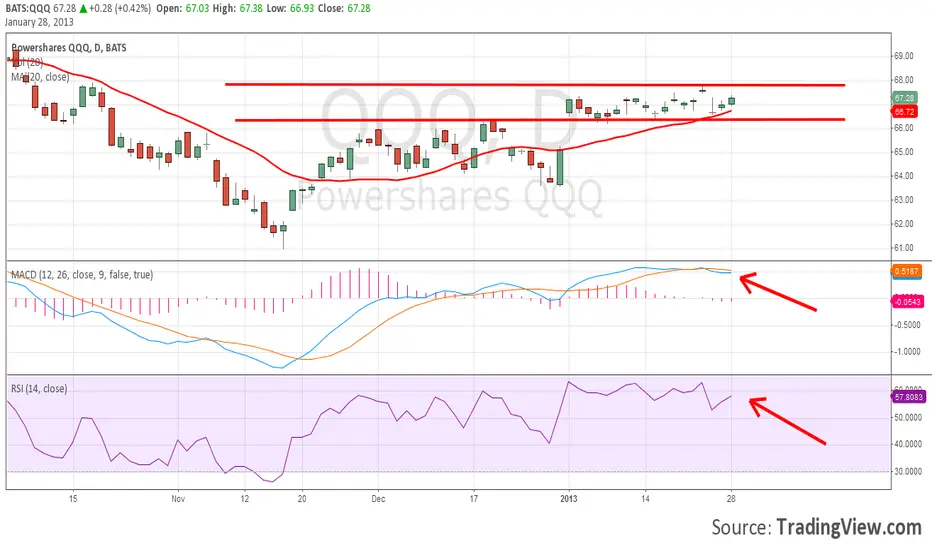Click the 61.00 price axis label
Screen dimensions: 932x550
[x=903, y=247]
